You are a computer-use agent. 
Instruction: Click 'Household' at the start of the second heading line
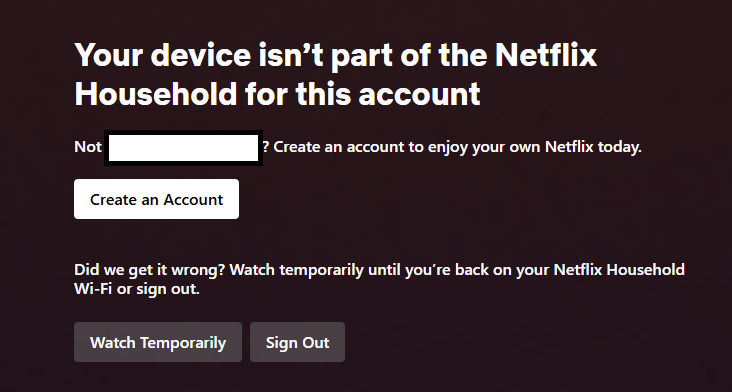156,94
